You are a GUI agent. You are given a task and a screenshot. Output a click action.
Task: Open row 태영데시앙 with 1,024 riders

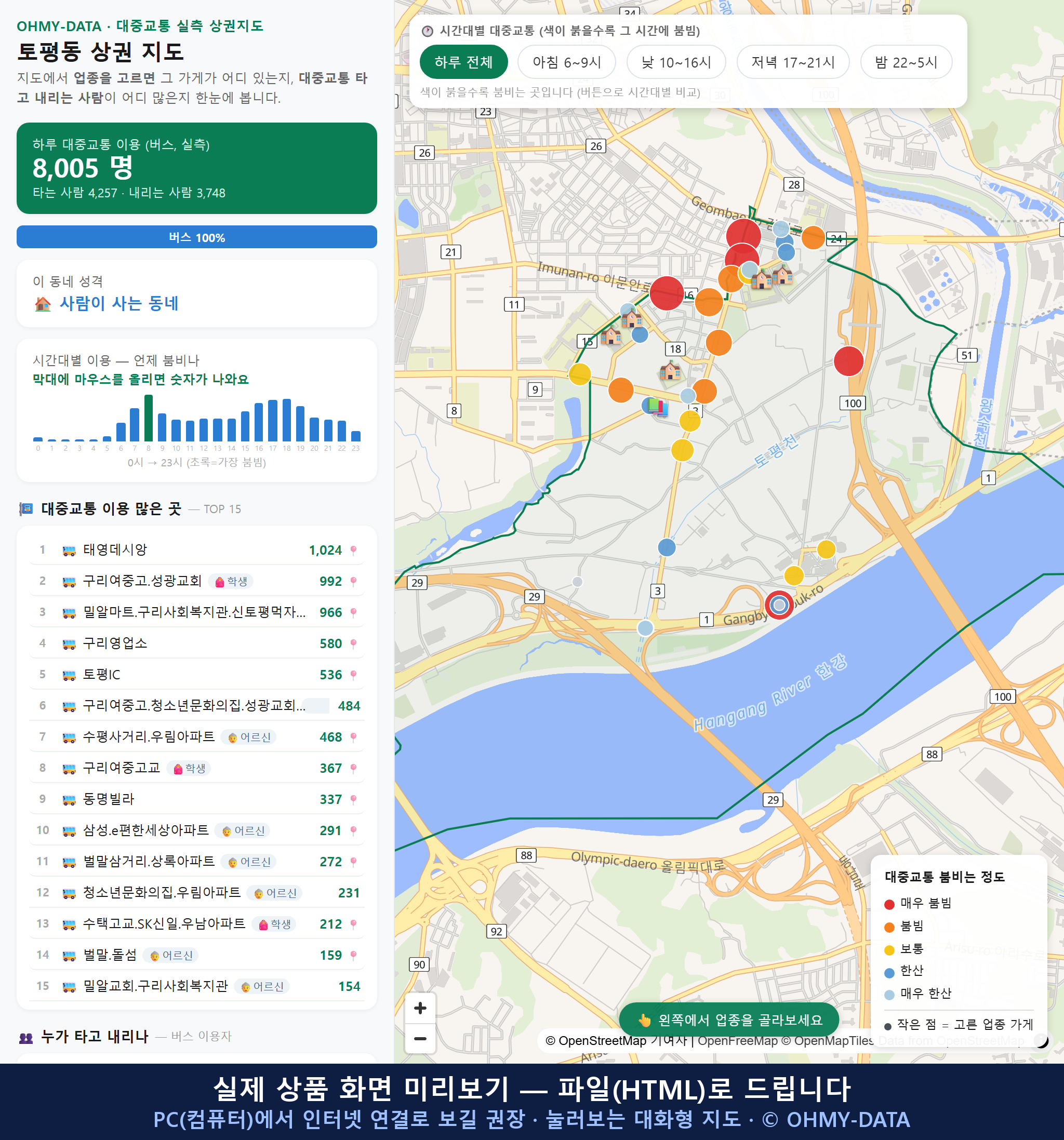click(197, 551)
